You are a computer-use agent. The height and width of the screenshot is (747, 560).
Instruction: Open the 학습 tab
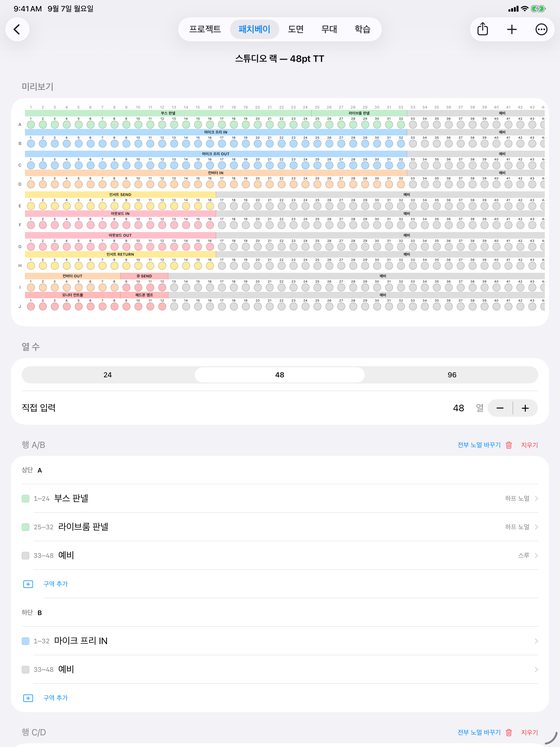click(362, 29)
